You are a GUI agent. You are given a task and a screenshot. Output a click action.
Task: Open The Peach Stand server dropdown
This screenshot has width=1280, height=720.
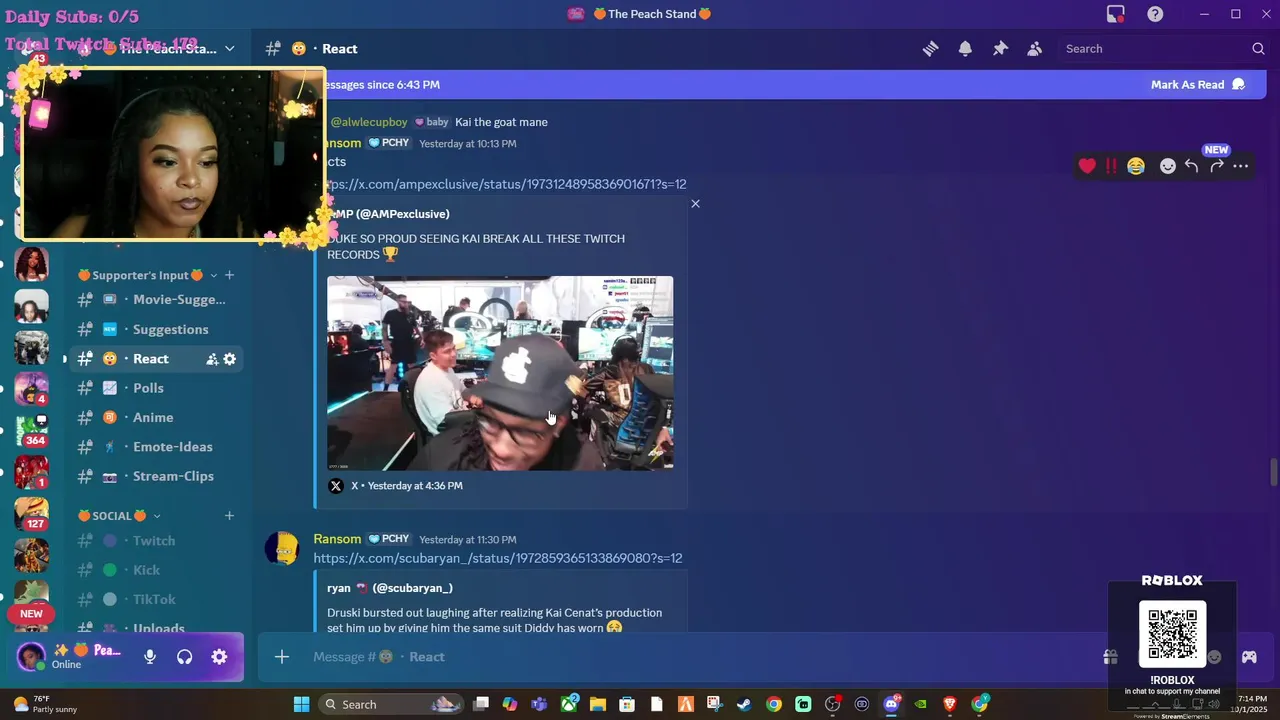tap(229, 48)
